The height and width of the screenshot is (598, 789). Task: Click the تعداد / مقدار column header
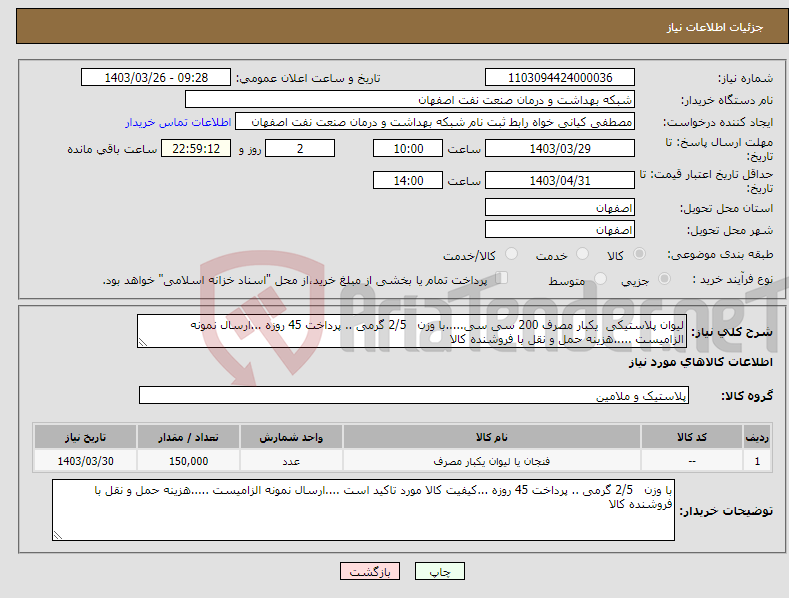188,437
